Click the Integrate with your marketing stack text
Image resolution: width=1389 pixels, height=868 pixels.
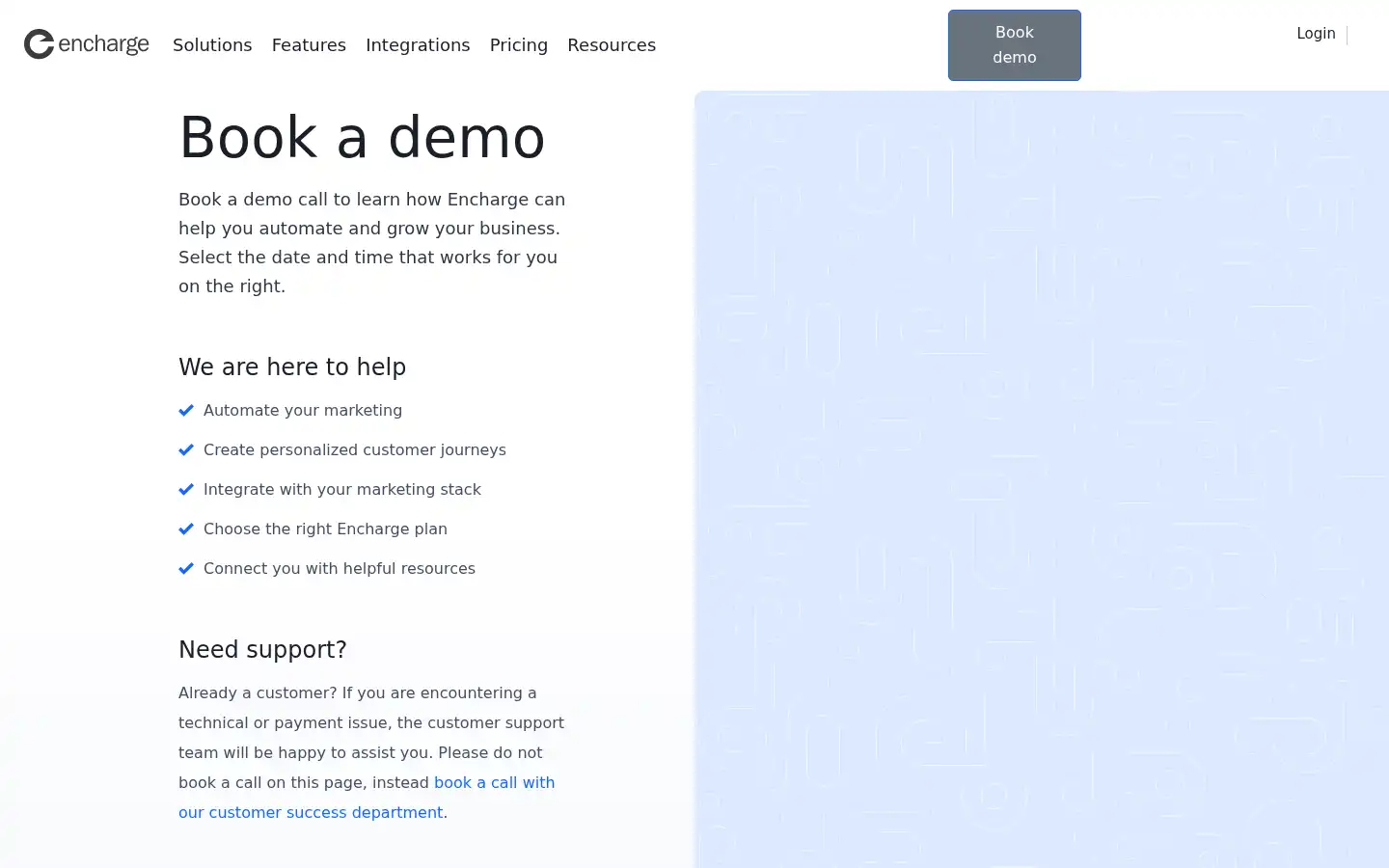tap(342, 490)
